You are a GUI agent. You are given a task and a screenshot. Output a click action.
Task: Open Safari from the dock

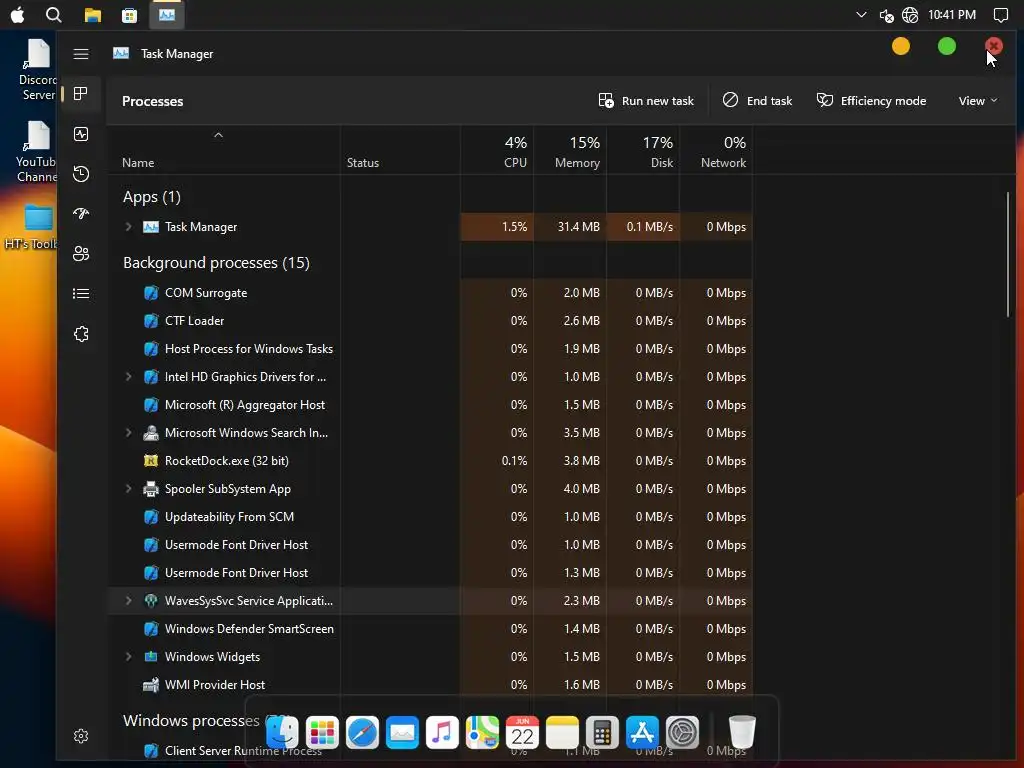click(x=362, y=732)
